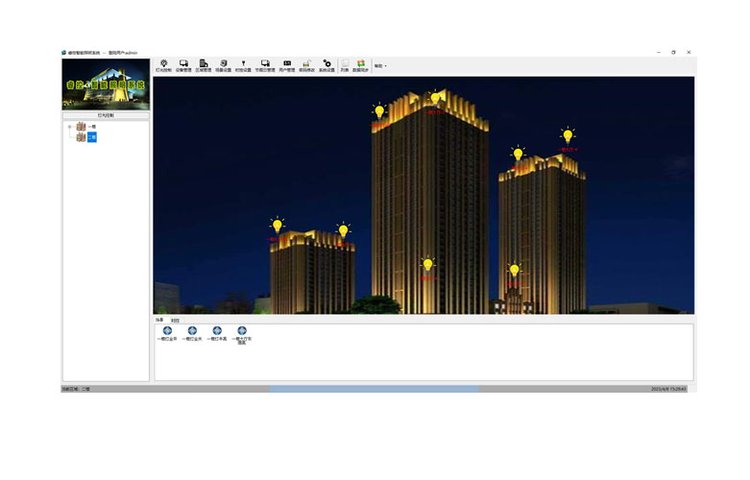Open system settings gear icon in toolbar
Screen dimensions: 750x480
(x=326, y=65)
